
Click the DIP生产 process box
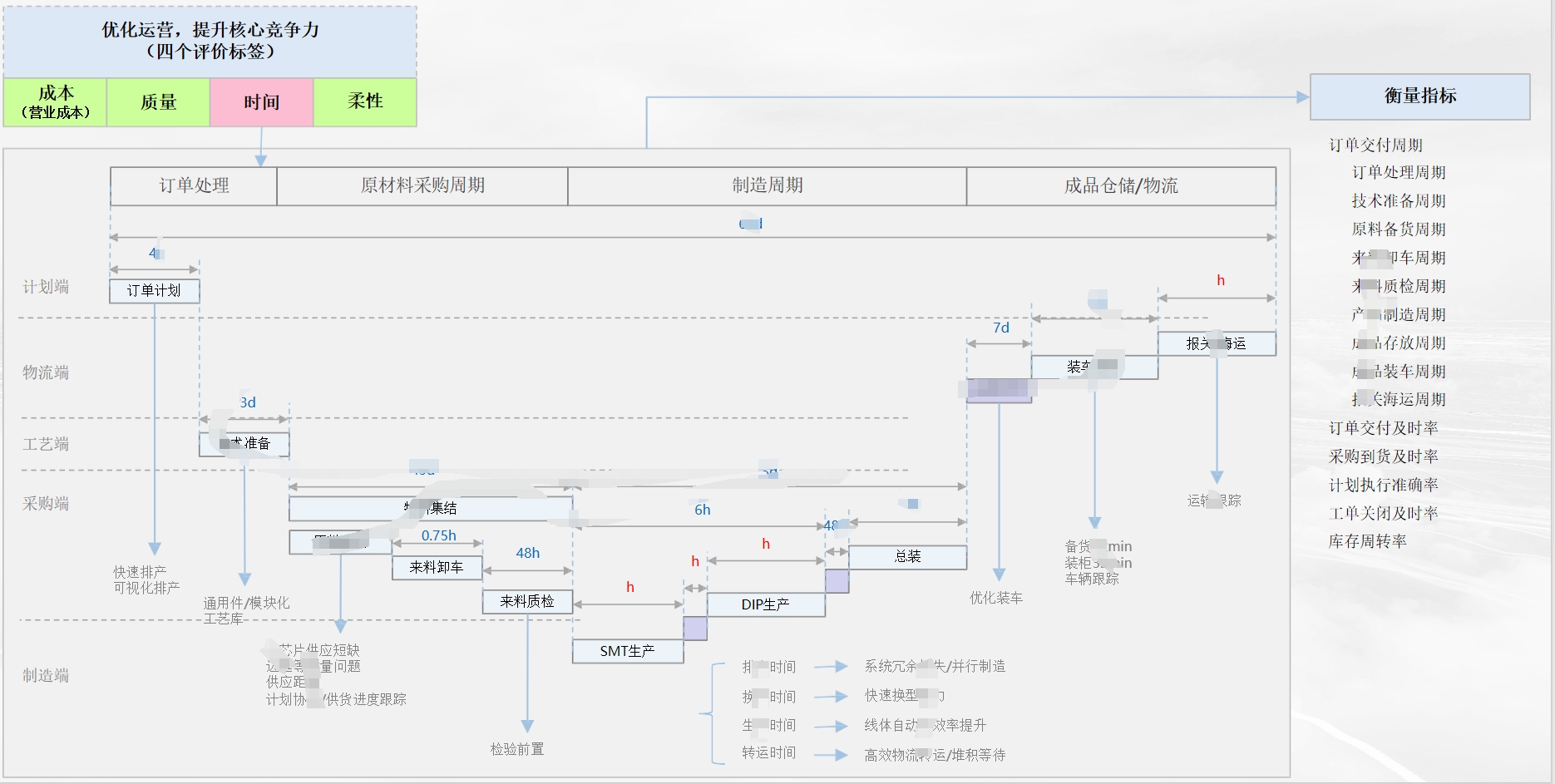[766, 604]
